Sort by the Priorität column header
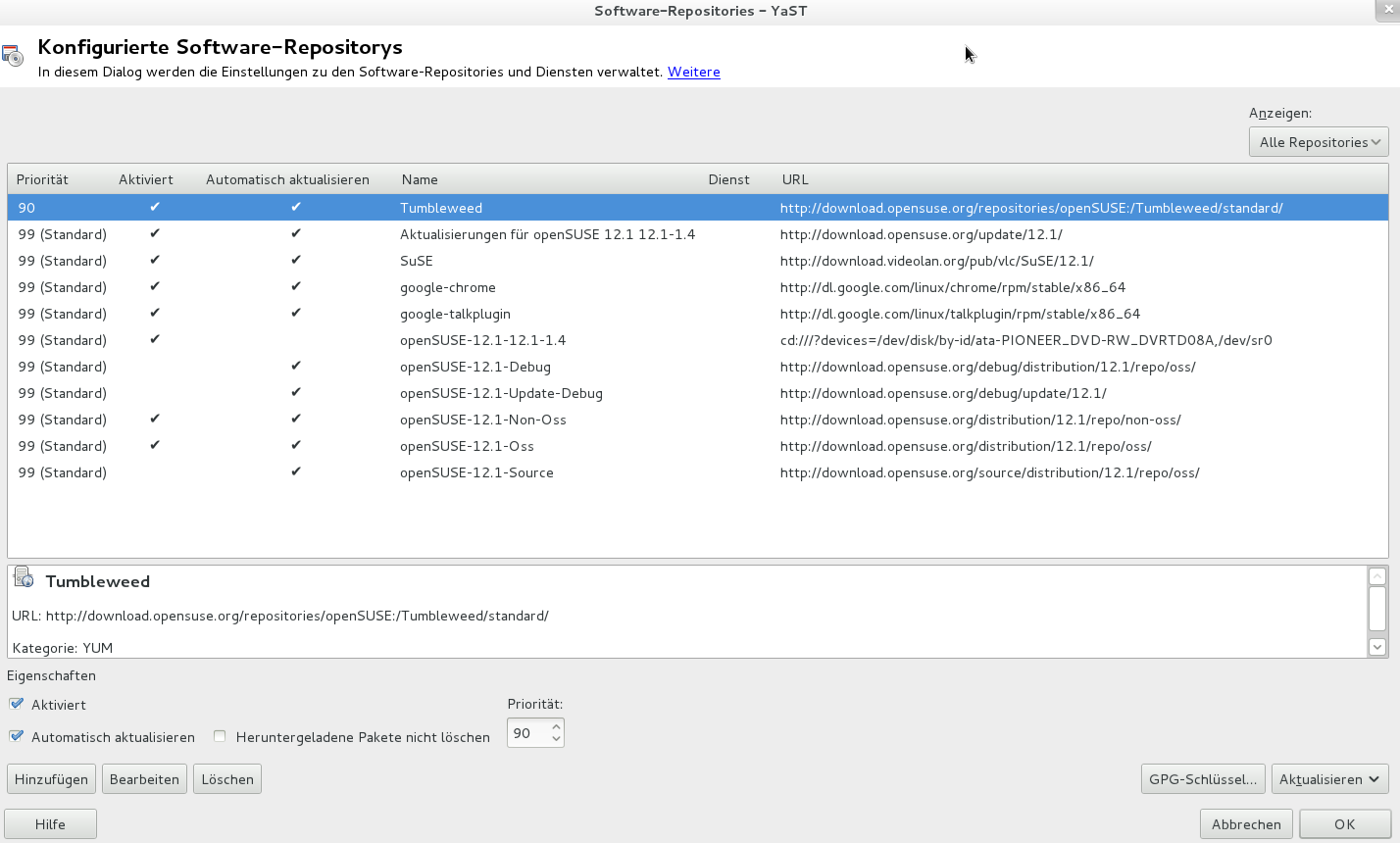This screenshot has height=843, width=1400. (42, 179)
